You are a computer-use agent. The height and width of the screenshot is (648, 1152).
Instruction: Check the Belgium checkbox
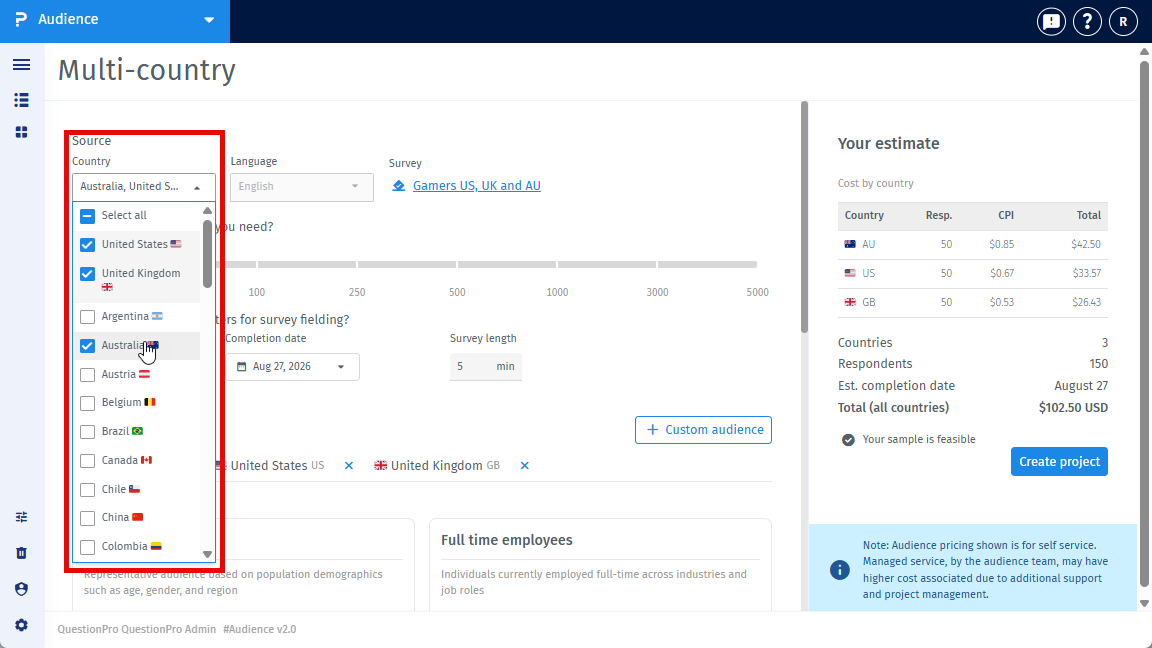(87, 403)
